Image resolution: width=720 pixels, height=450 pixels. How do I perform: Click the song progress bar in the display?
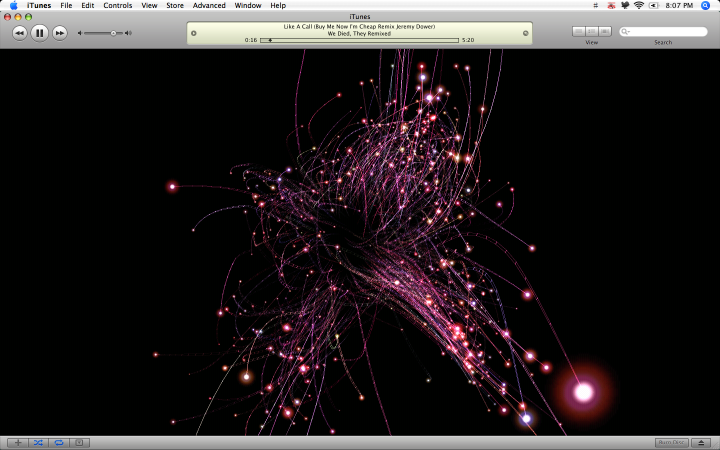[360, 40]
